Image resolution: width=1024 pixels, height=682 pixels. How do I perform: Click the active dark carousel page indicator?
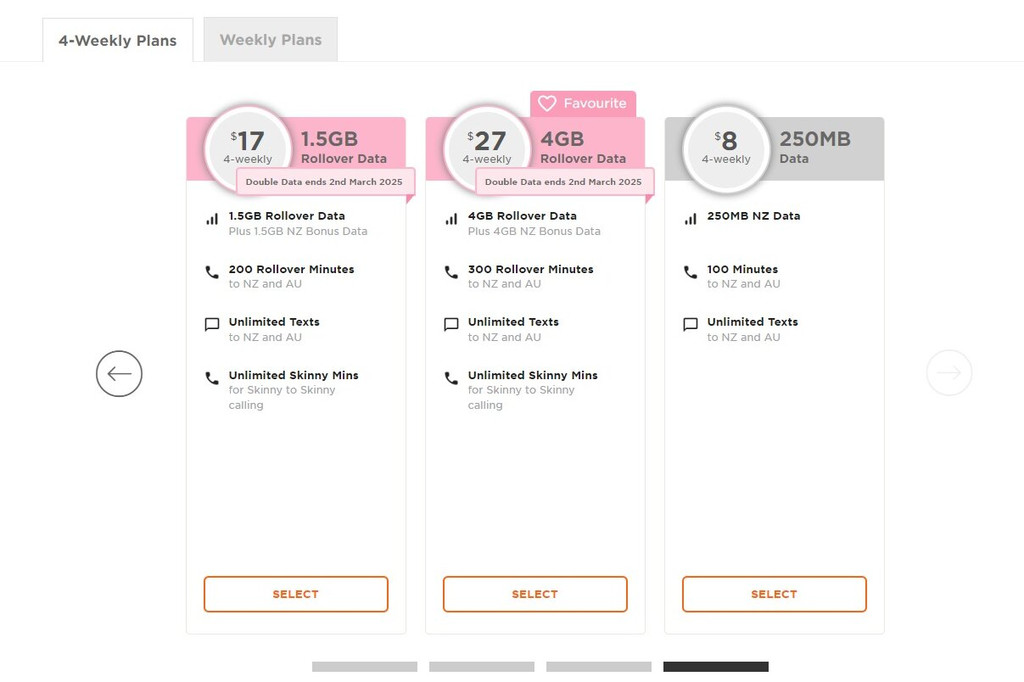click(715, 666)
